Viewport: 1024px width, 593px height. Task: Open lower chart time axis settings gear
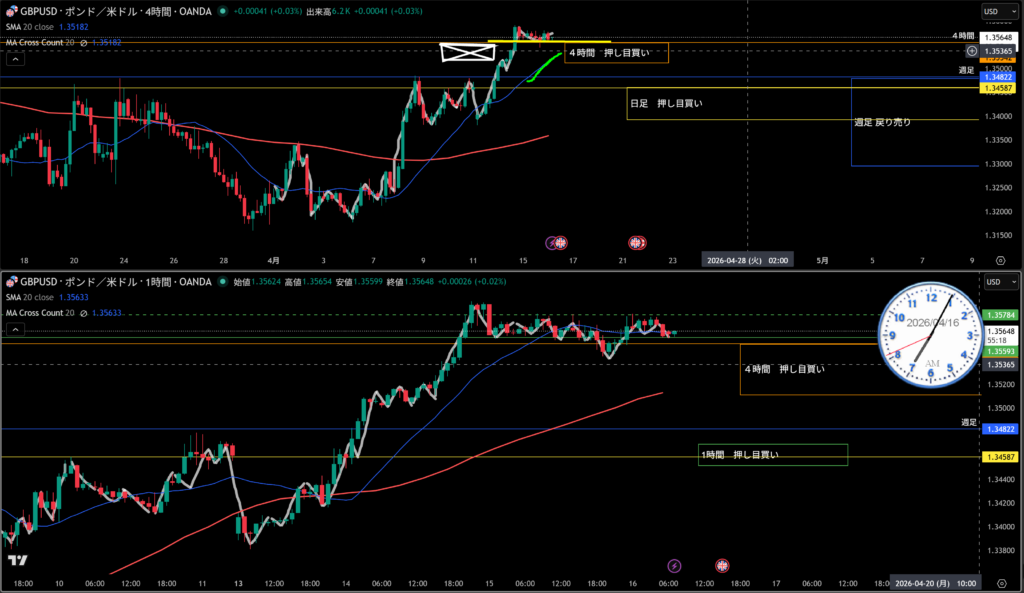1001,582
